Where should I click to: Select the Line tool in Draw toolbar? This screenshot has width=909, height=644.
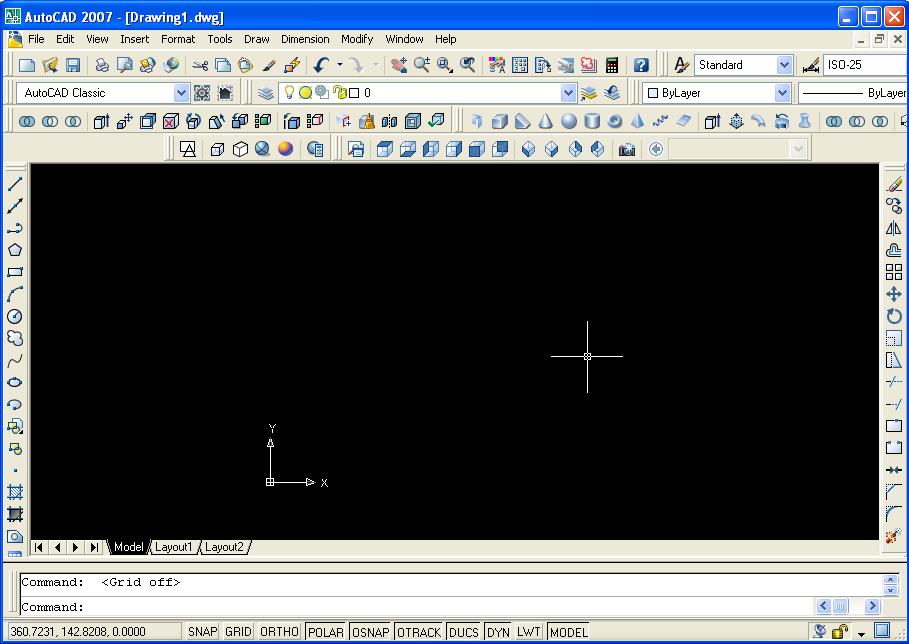[14, 184]
